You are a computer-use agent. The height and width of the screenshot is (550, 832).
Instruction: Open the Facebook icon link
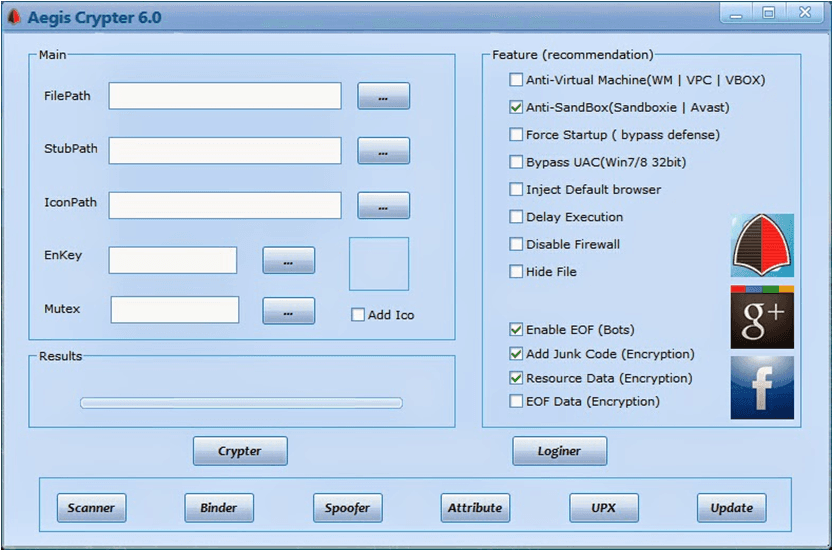(x=762, y=388)
